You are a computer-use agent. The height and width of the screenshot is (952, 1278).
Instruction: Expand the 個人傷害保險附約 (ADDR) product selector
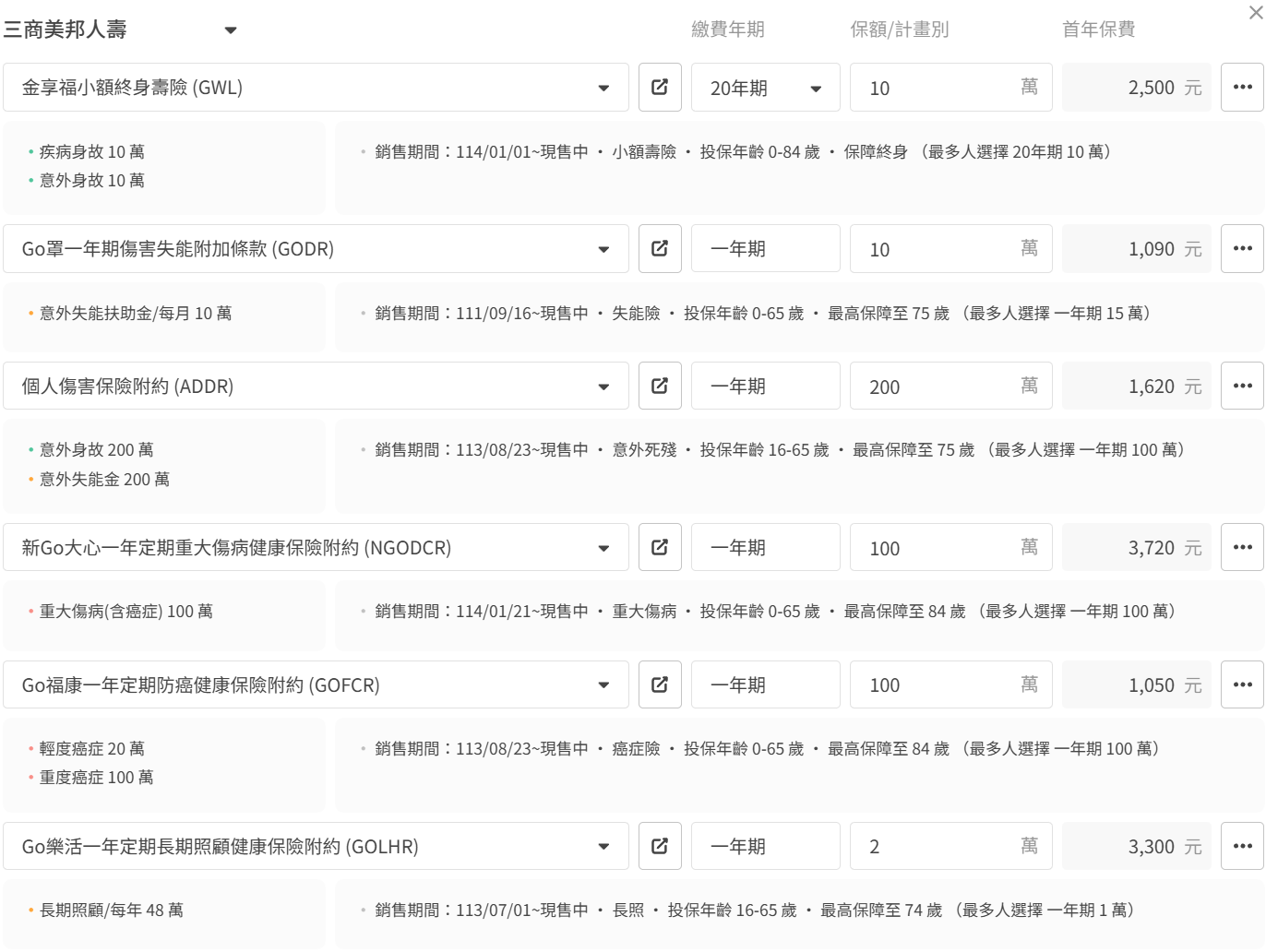(603, 387)
